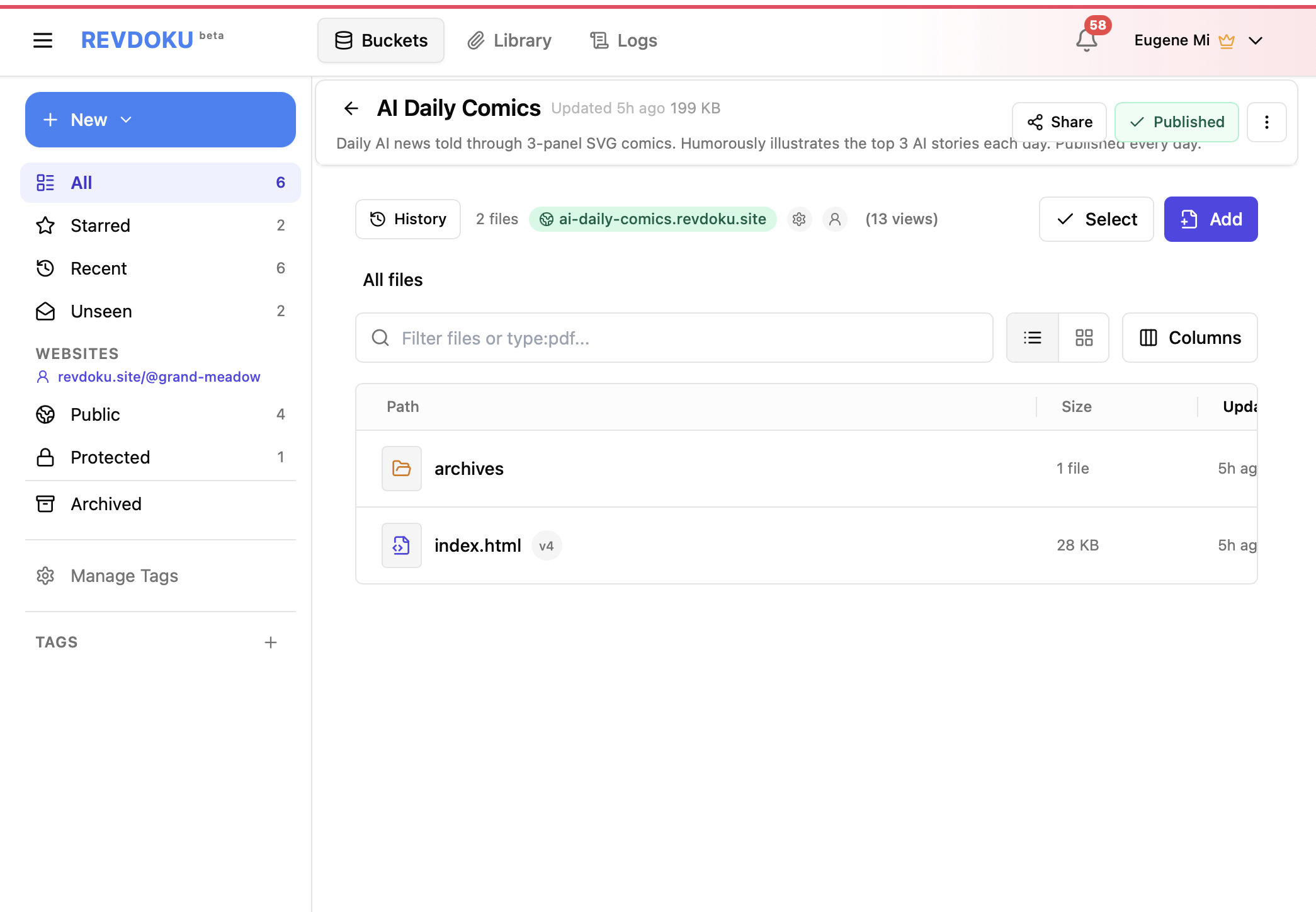Switch to list view

pyautogui.click(x=1033, y=338)
